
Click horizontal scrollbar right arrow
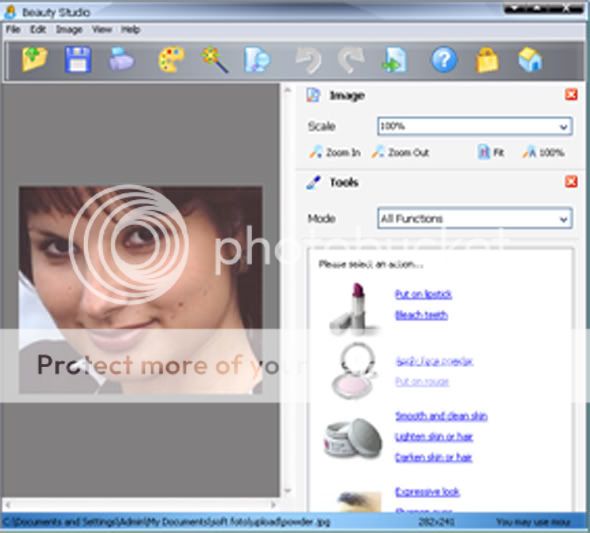tap(273, 504)
